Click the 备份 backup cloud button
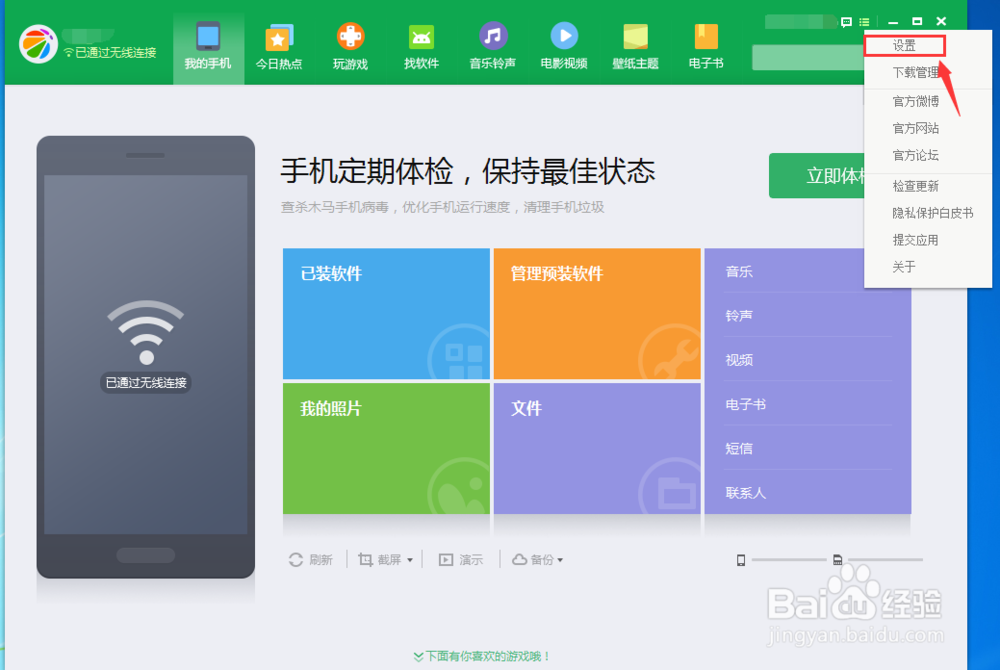Image resolution: width=1000 pixels, height=670 pixels. point(533,560)
